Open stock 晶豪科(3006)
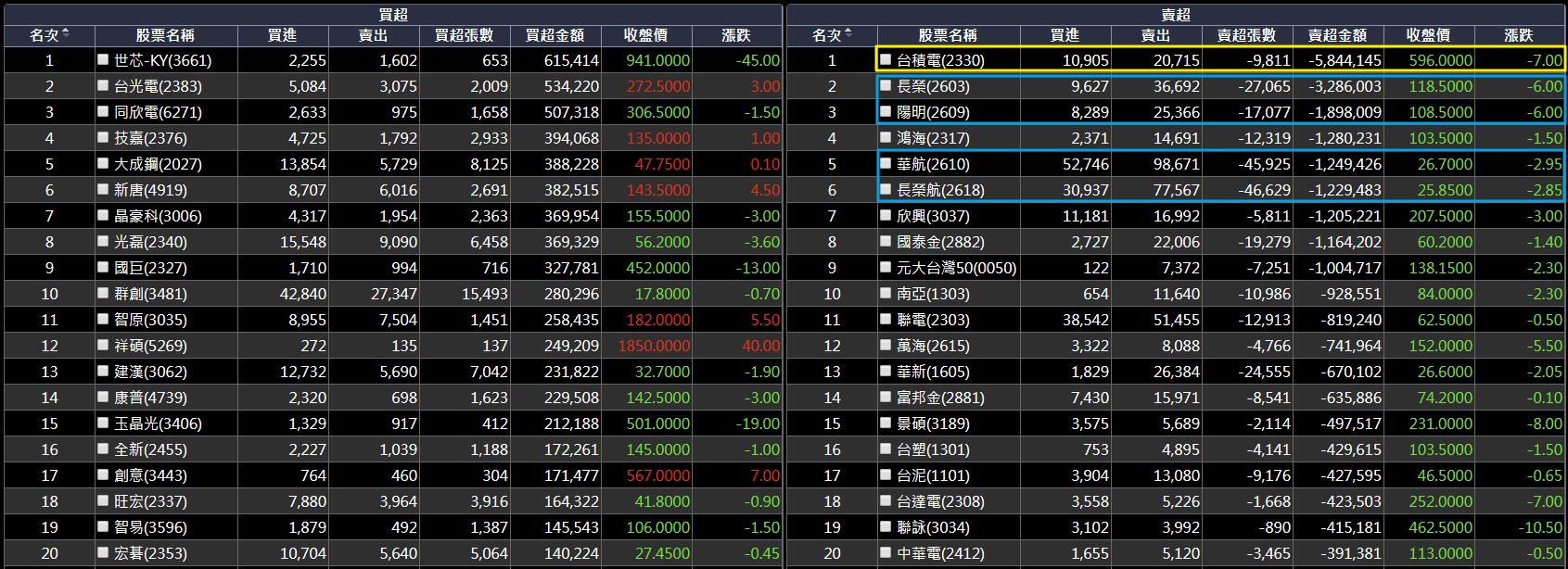This screenshot has width=1568, height=569. (x=158, y=215)
